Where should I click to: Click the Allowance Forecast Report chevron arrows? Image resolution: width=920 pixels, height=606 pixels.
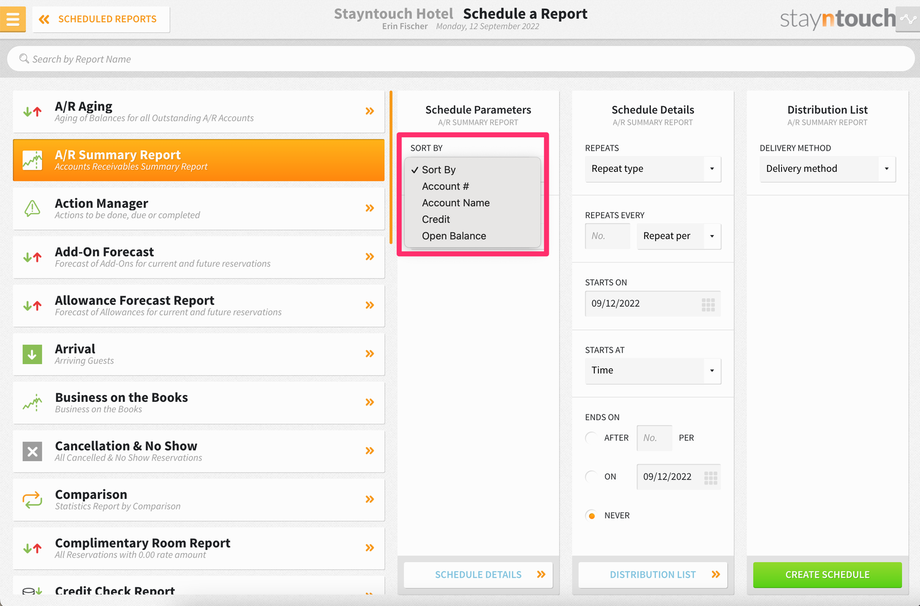370,305
